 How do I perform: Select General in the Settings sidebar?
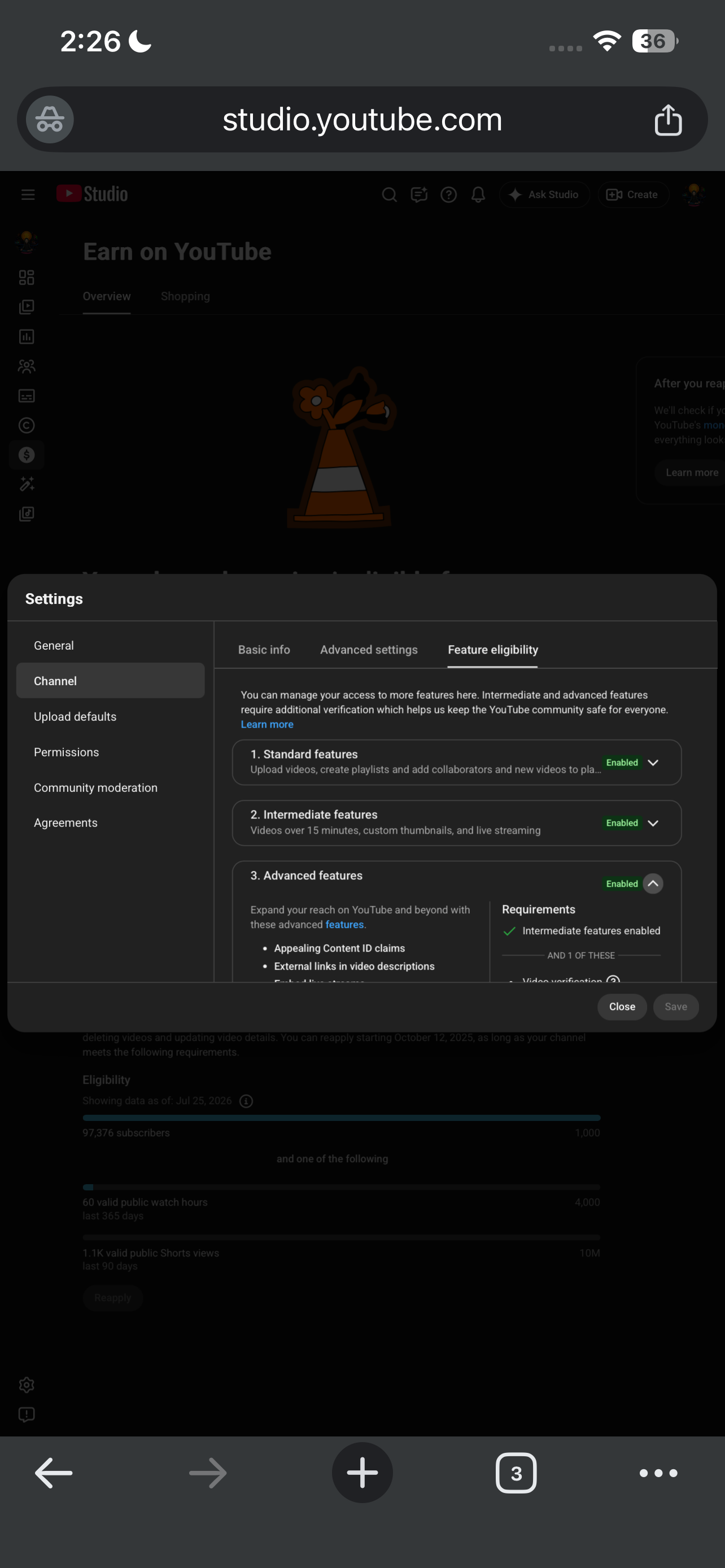click(110, 645)
